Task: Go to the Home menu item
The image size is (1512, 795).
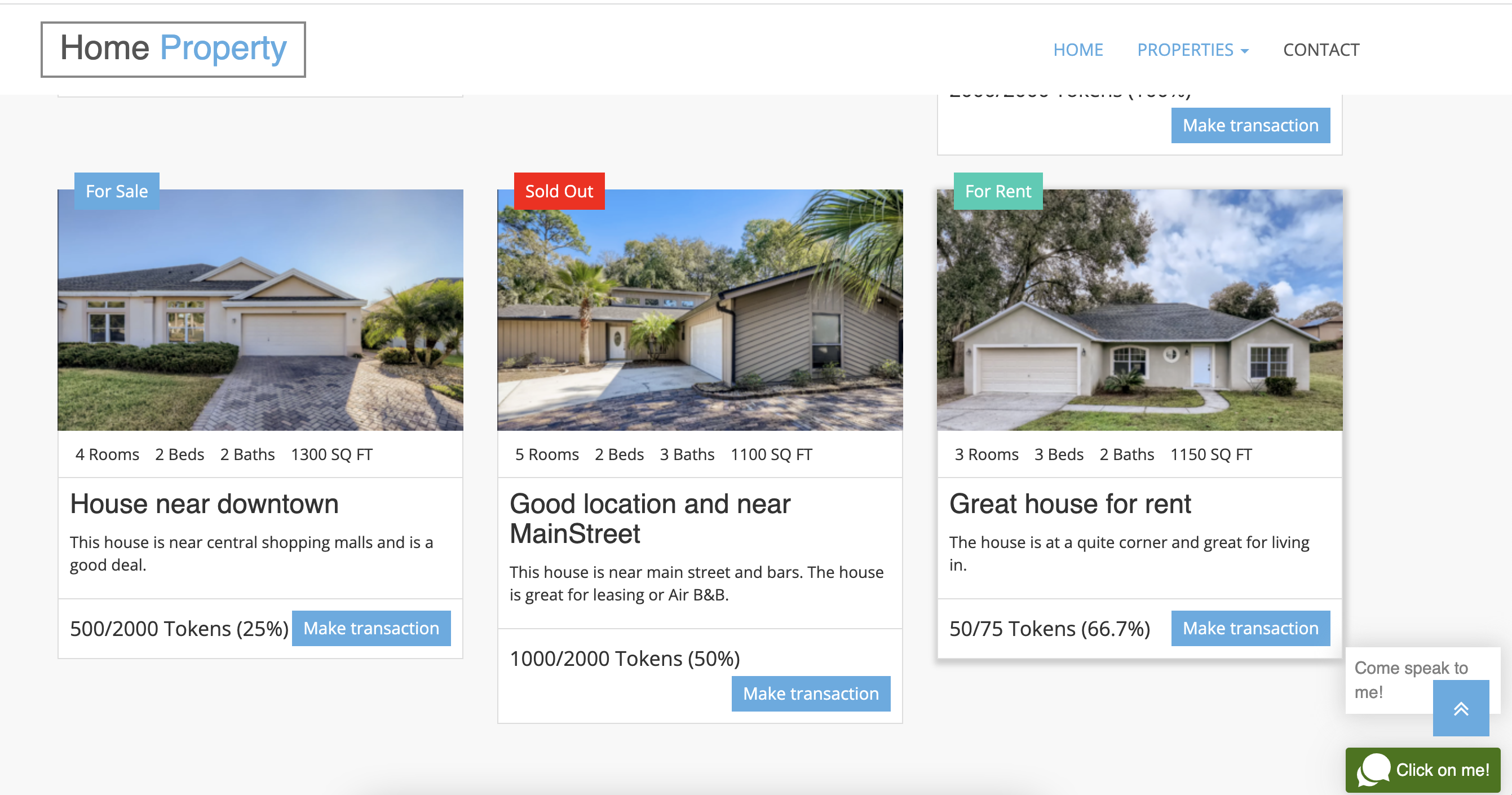Action: (x=1078, y=50)
